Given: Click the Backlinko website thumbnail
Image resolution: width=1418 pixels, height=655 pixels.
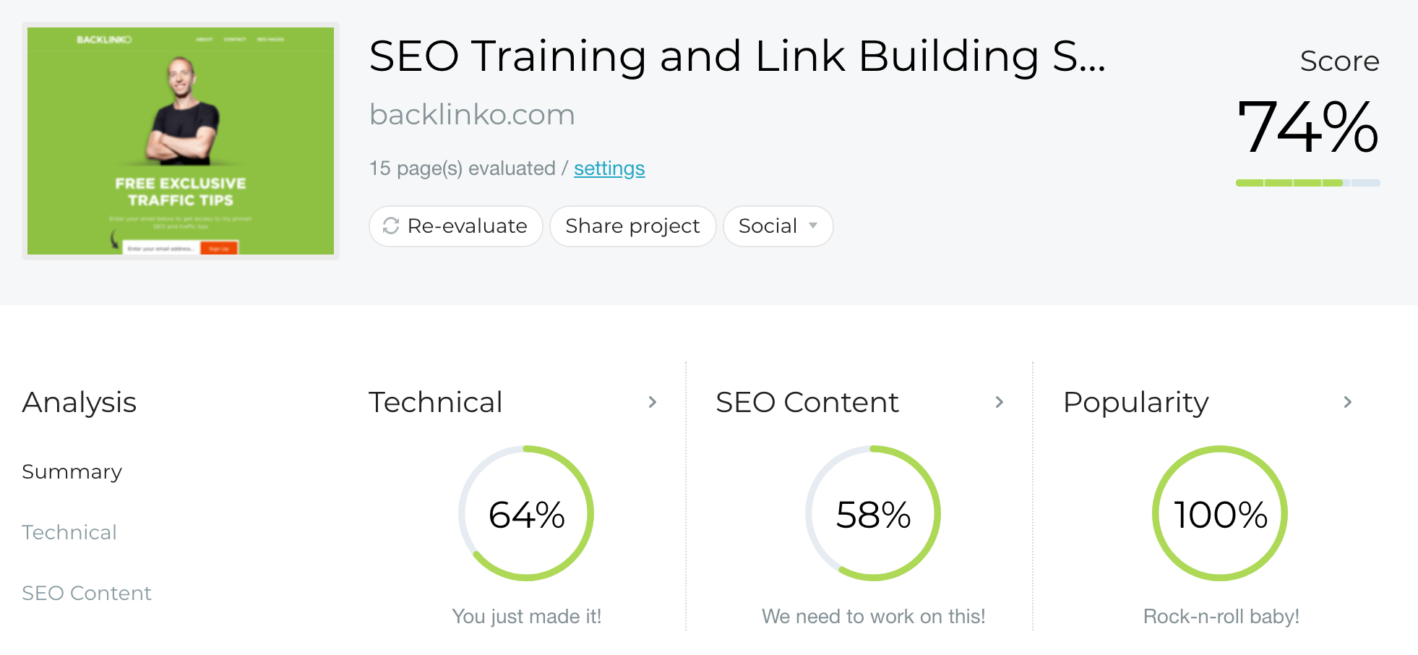Looking at the screenshot, I should 180,141.
